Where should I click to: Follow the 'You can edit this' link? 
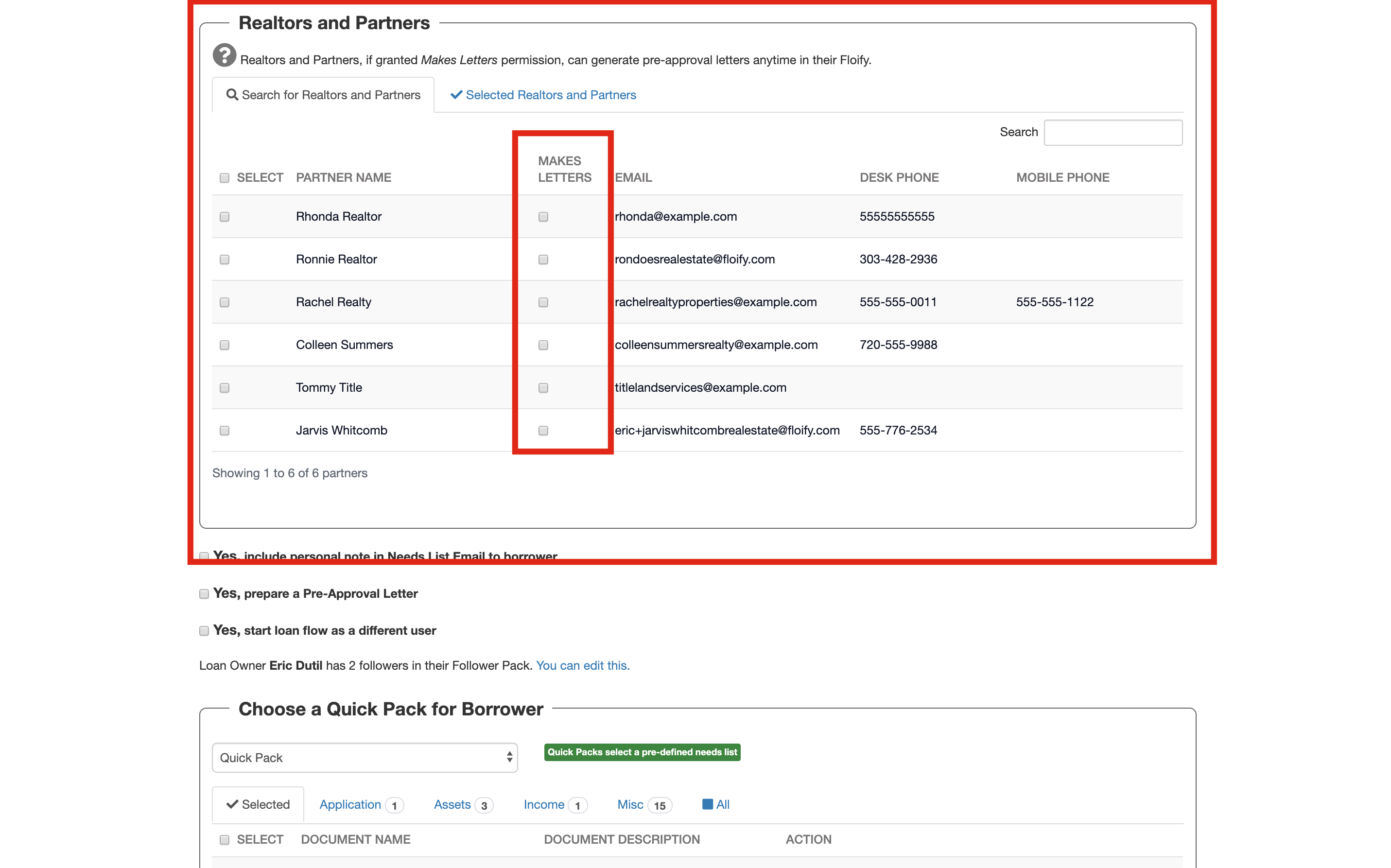(582, 665)
